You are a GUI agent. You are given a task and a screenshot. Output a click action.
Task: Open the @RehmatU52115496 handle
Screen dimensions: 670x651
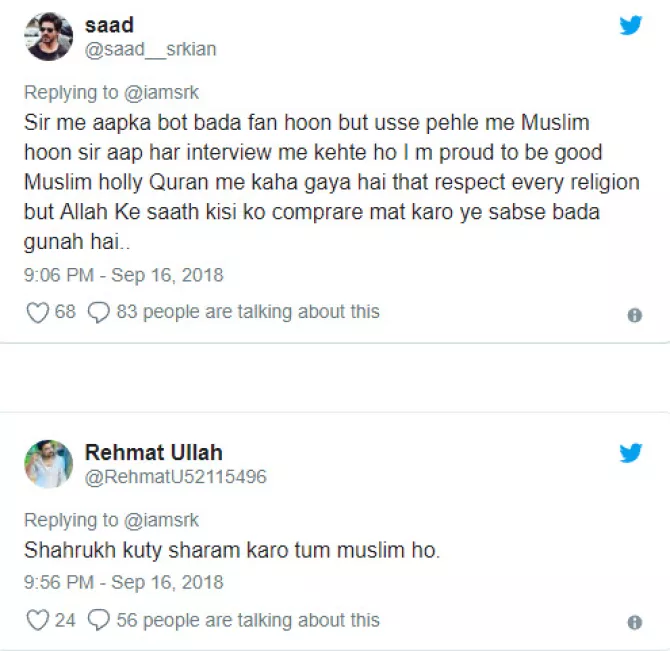[176, 477]
